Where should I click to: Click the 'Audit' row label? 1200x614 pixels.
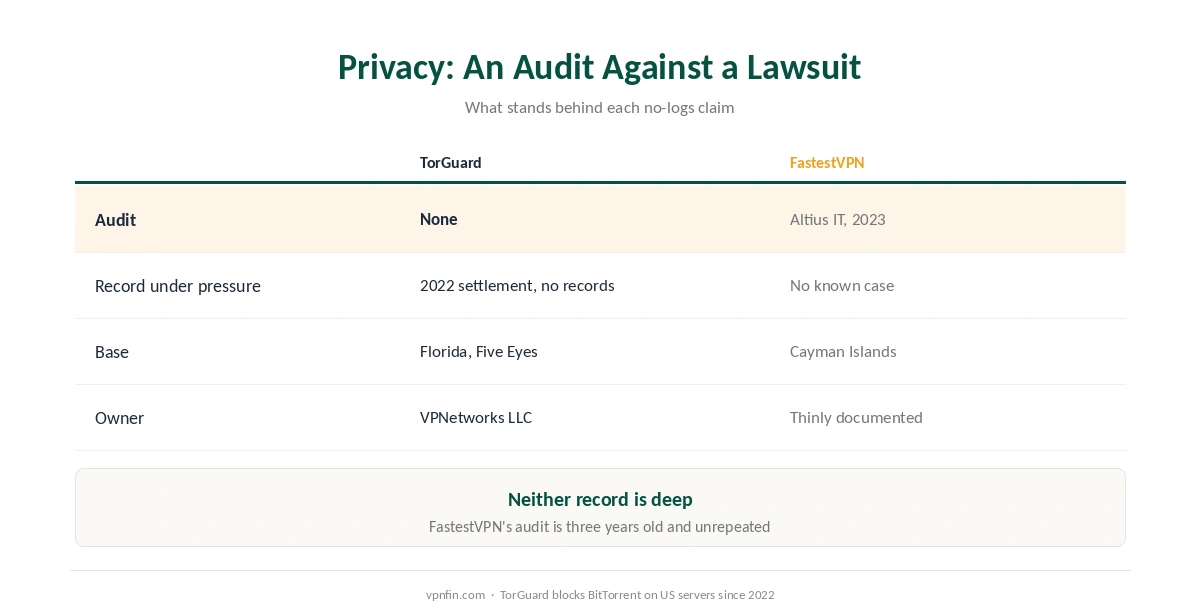[x=115, y=219]
